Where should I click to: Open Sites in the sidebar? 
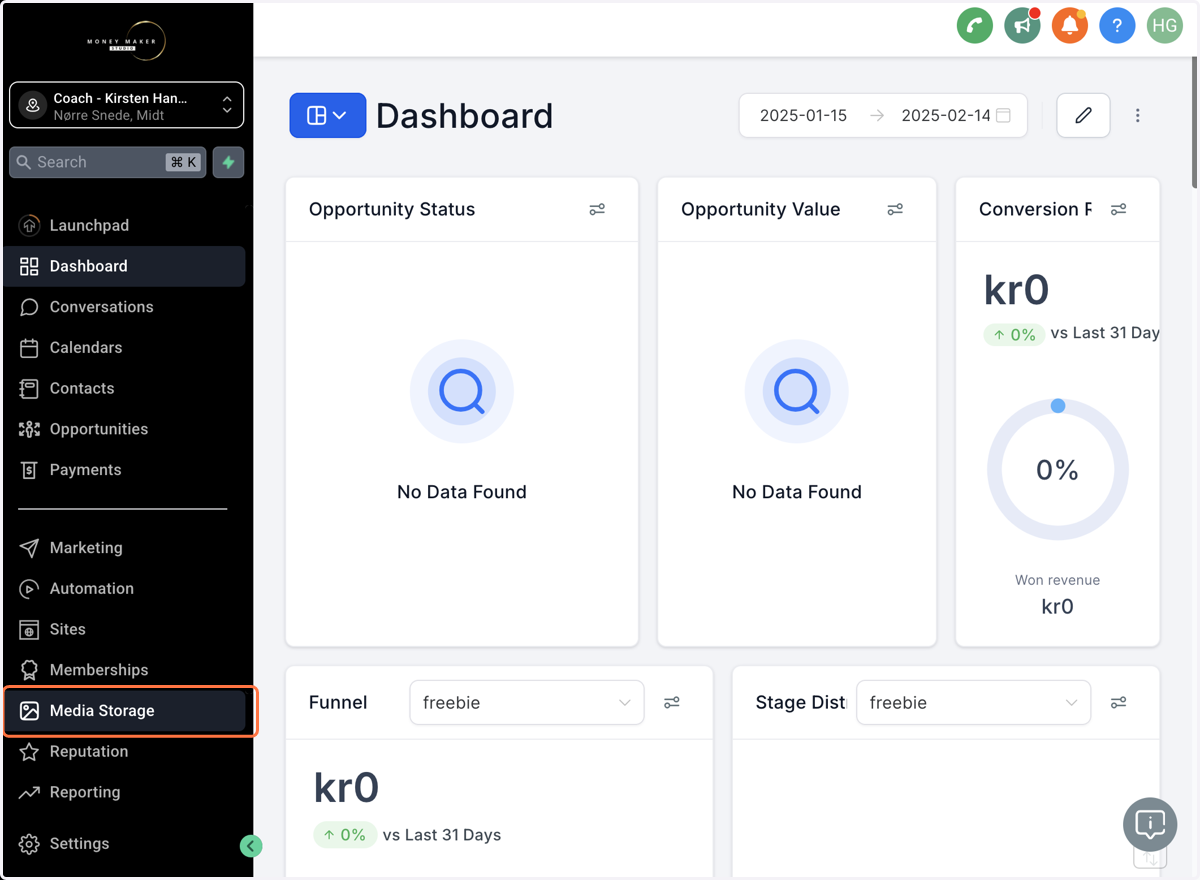pyautogui.click(x=125, y=629)
